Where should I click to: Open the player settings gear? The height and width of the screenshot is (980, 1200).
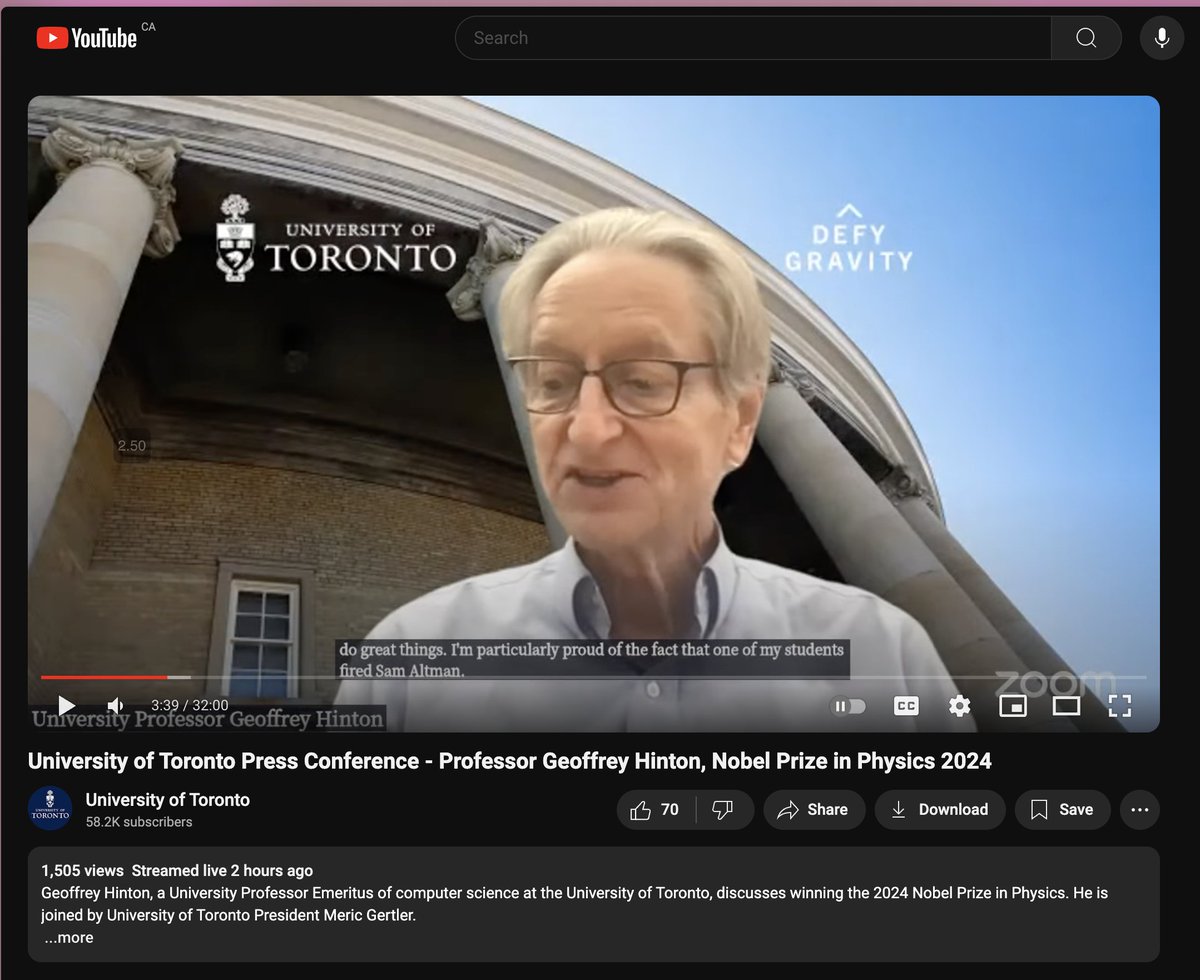[960, 706]
